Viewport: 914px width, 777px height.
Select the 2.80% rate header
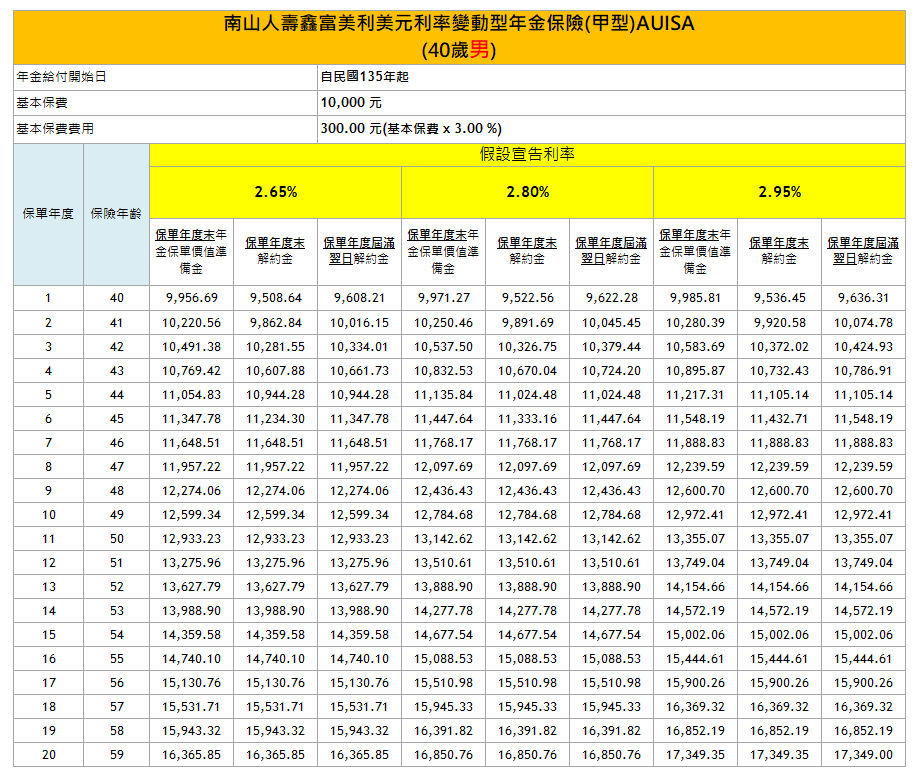[528, 192]
